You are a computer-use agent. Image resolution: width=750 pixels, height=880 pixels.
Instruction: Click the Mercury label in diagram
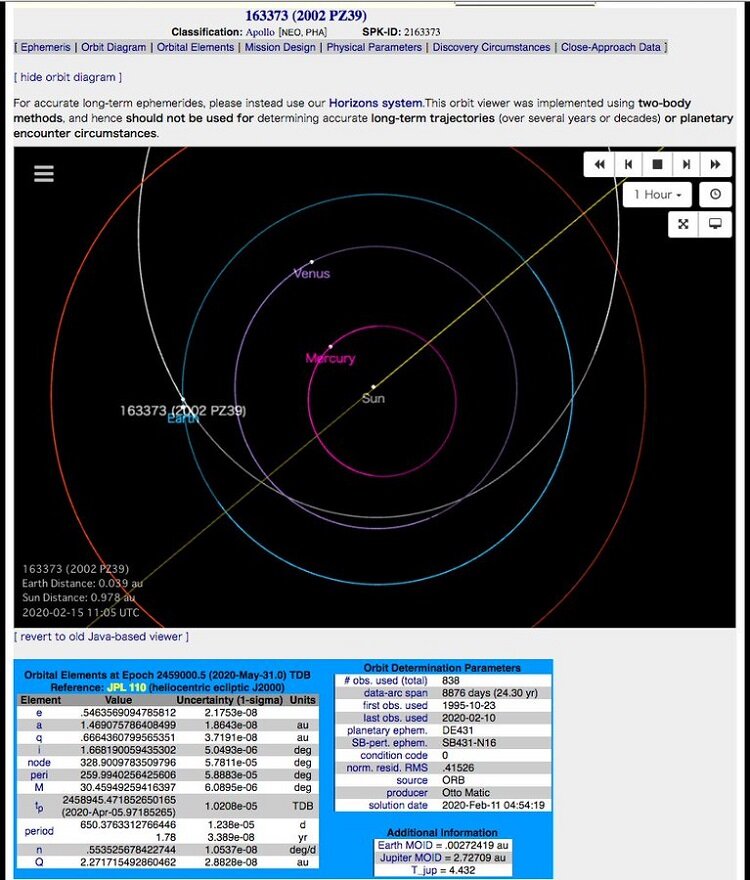331,358
